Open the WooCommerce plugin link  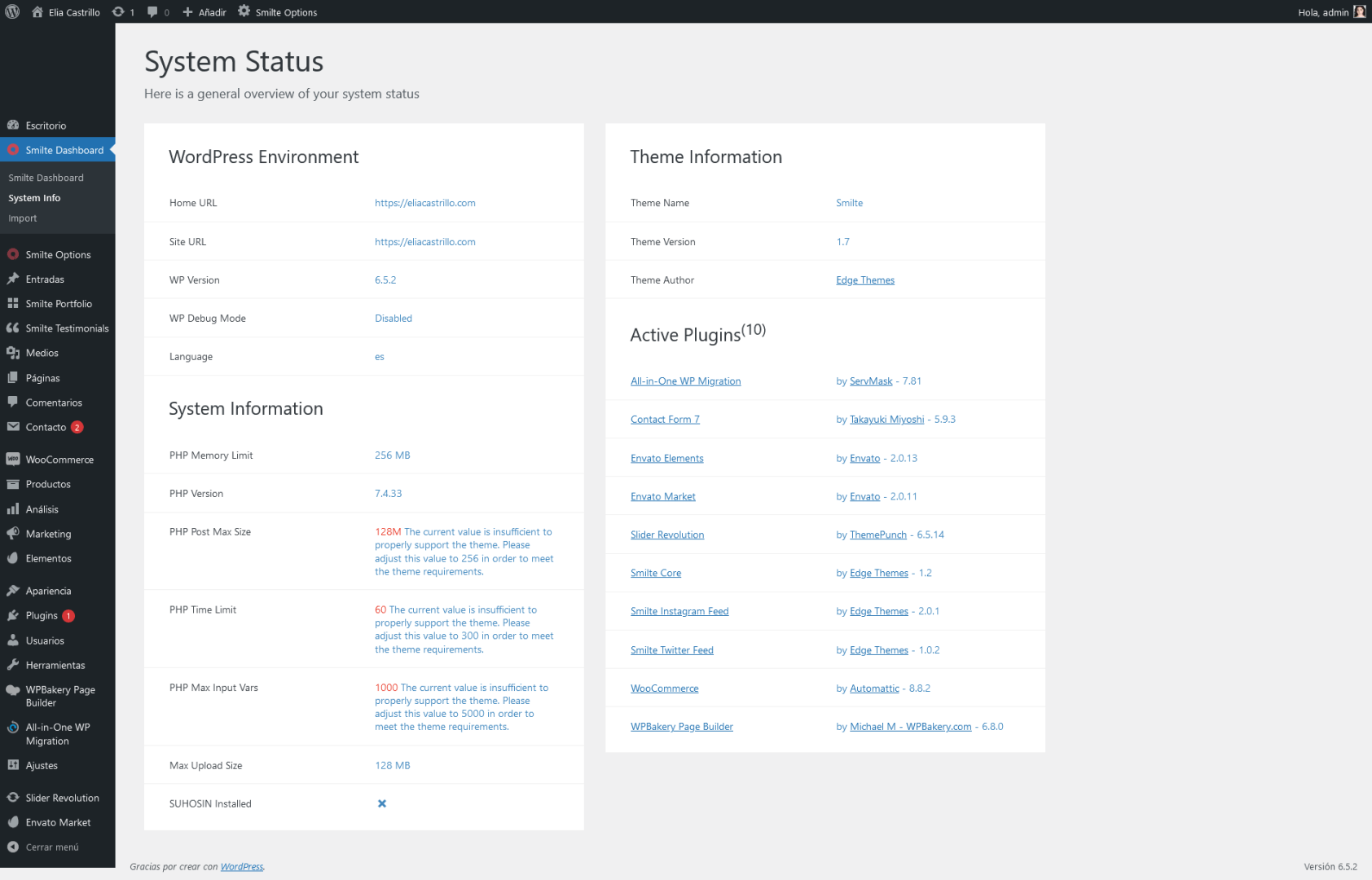point(664,689)
